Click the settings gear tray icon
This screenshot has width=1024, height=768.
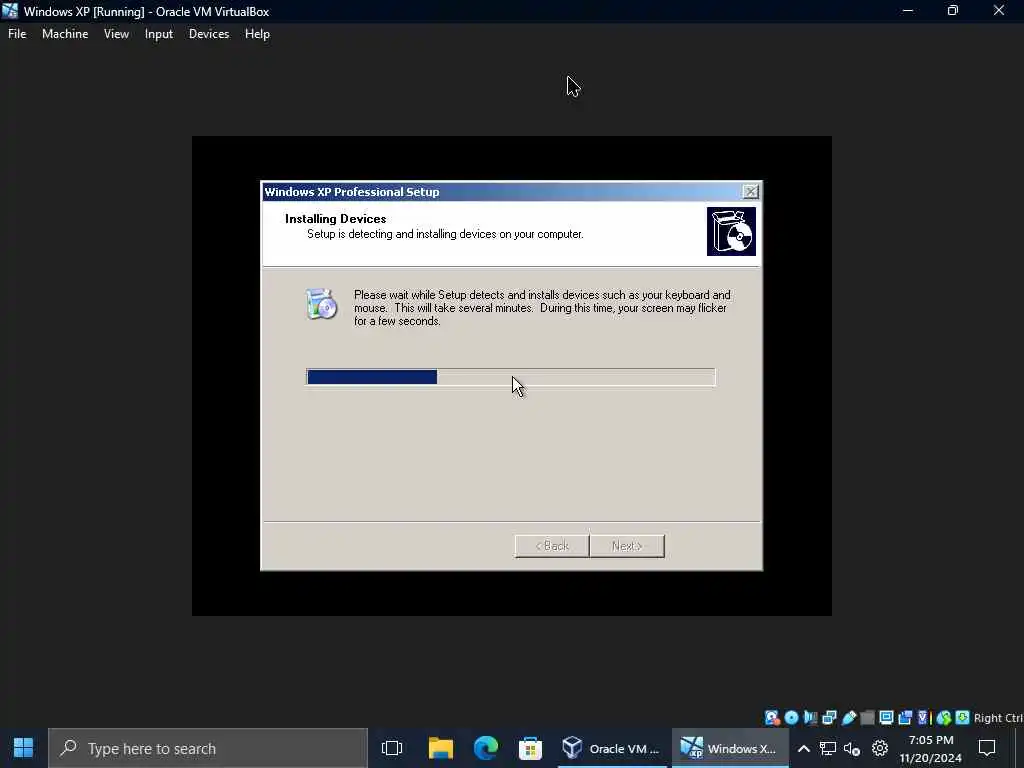tap(880, 748)
